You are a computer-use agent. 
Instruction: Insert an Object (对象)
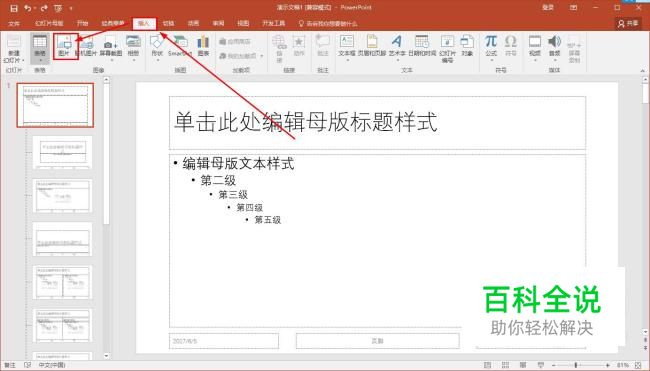tap(467, 46)
